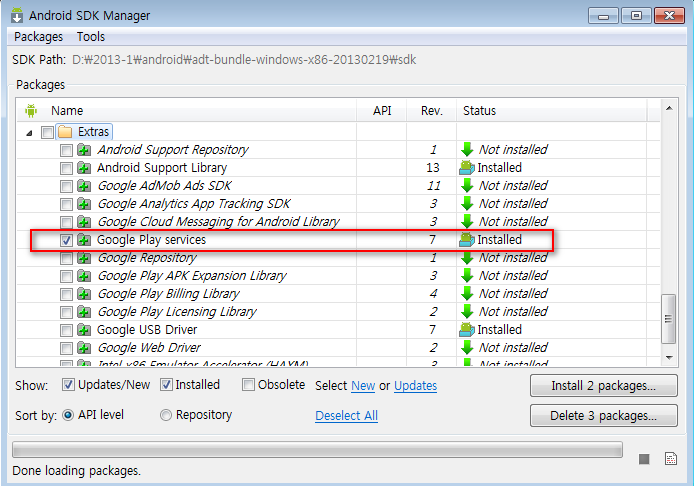
Task: Click the scrollbar down arrow
Action: point(669,357)
